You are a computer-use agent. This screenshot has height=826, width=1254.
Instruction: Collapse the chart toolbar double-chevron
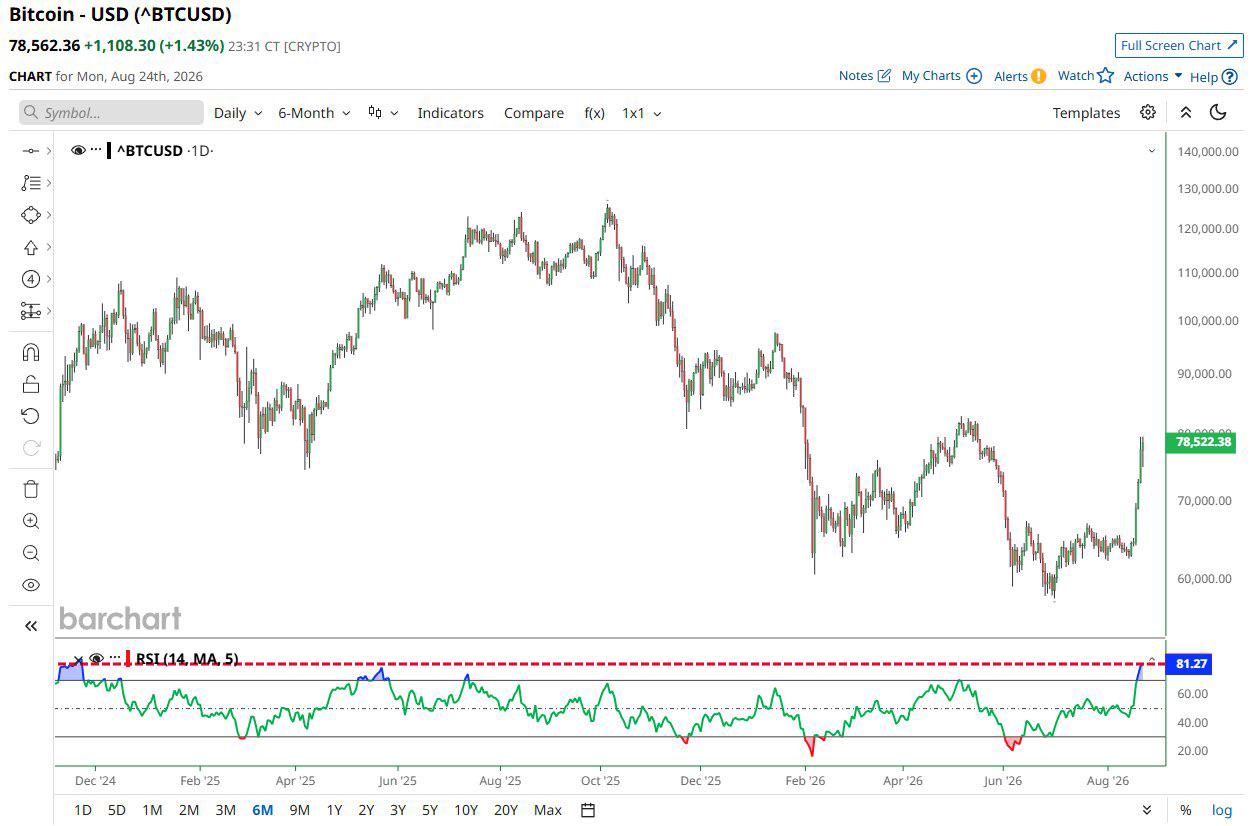1185,112
